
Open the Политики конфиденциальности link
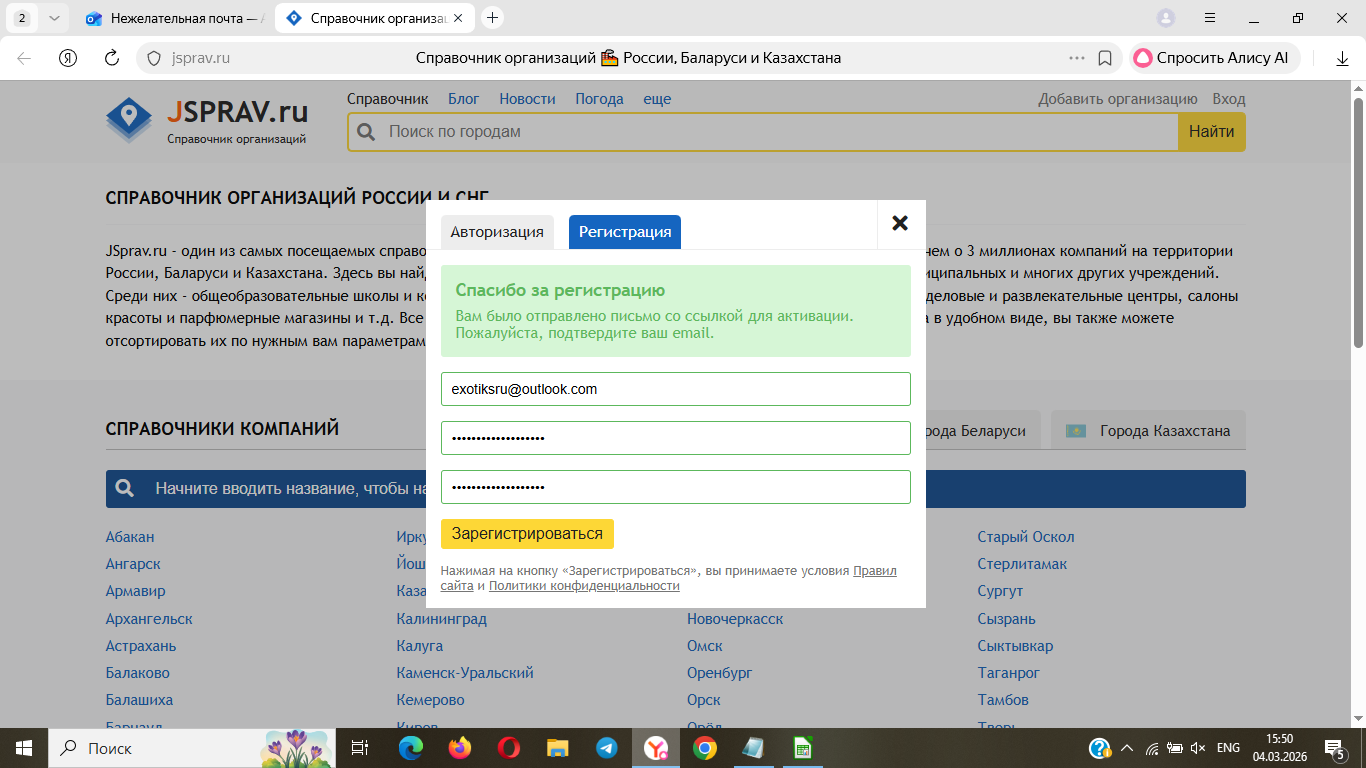tap(584, 586)
